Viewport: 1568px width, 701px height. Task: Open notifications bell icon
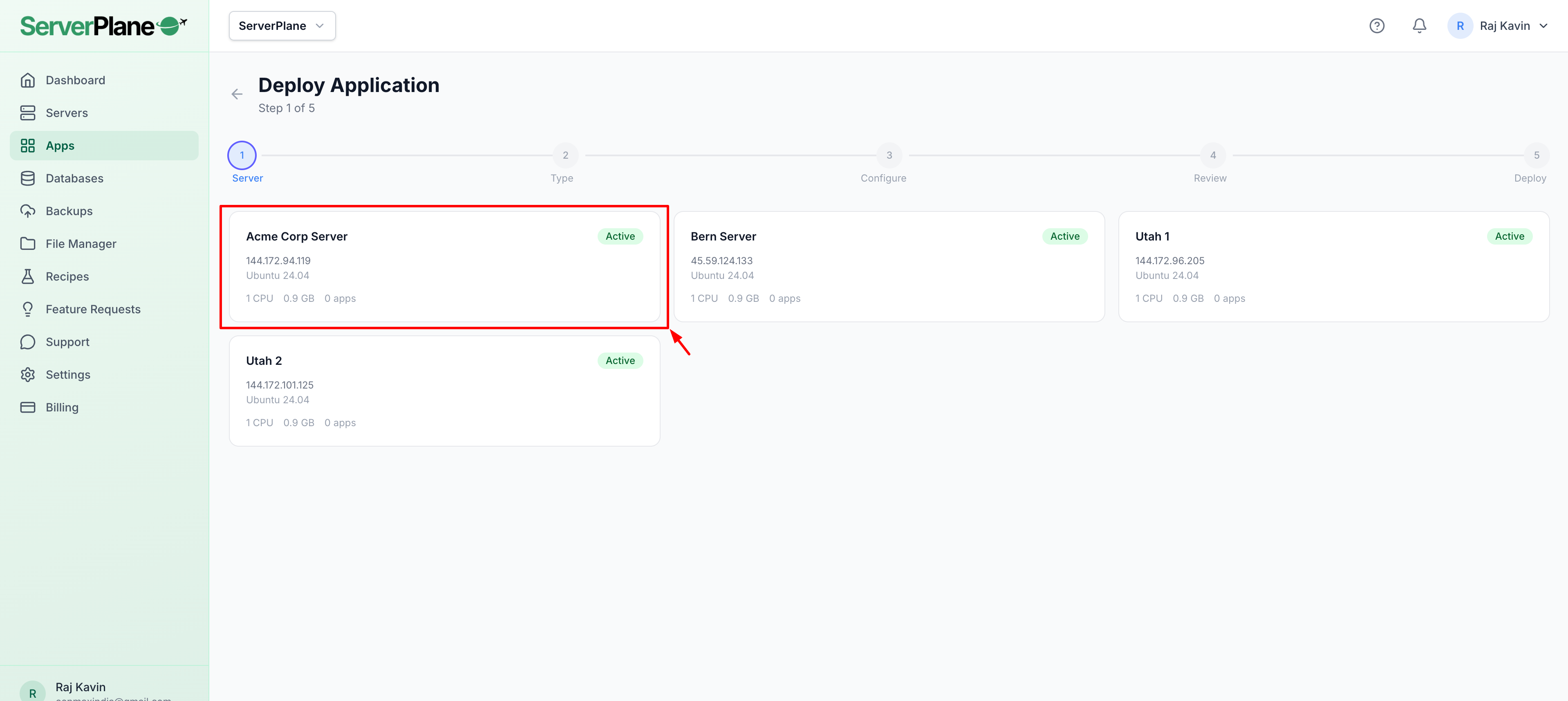[1419, 26]
